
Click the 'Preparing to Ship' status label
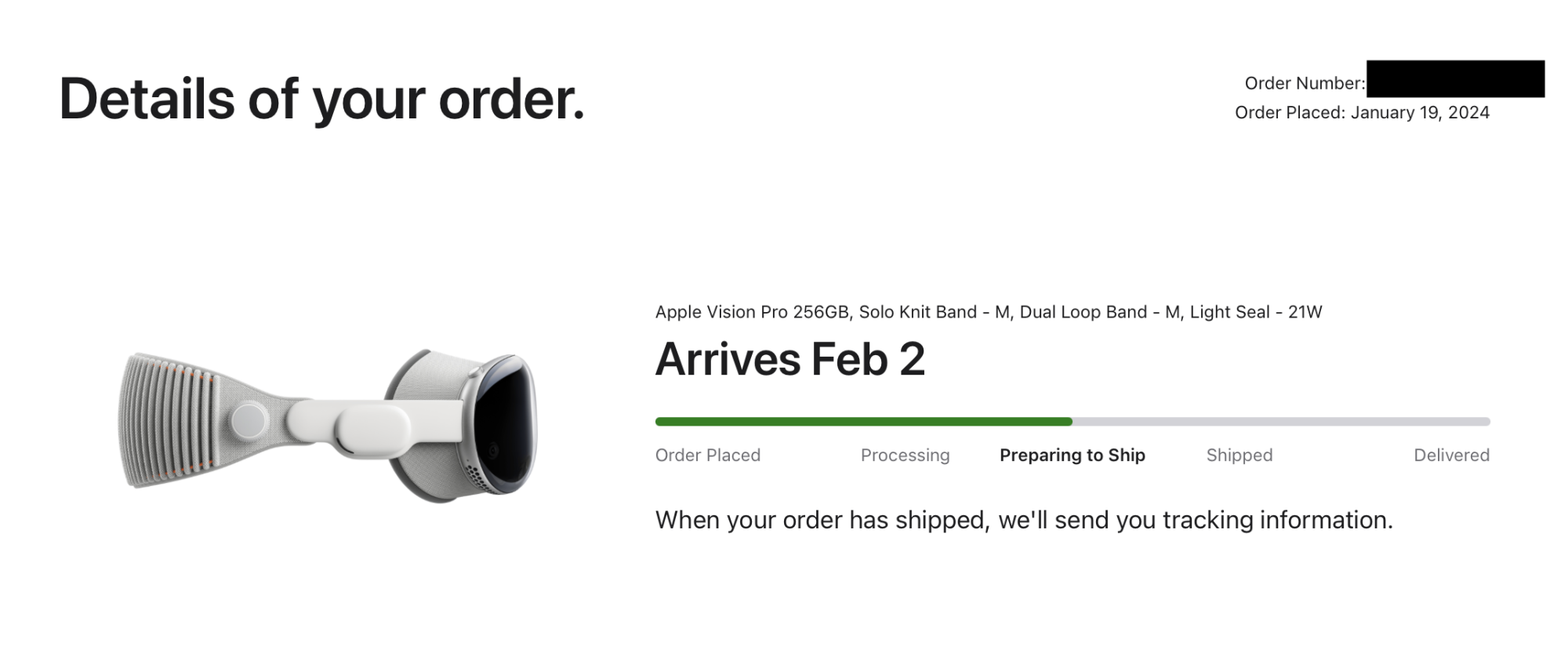click(1073, 455)
